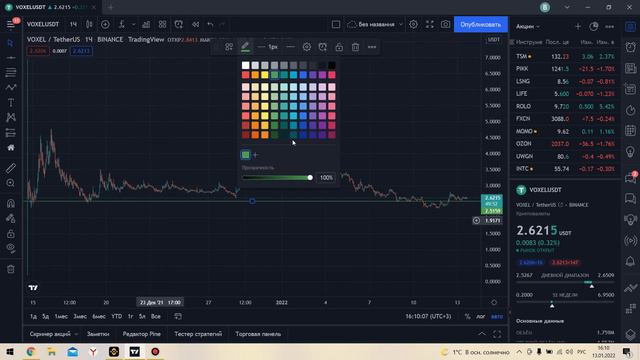The image size is (640, 360).
Task: Open Редактор Pine tab
Action: coord(142,334)
